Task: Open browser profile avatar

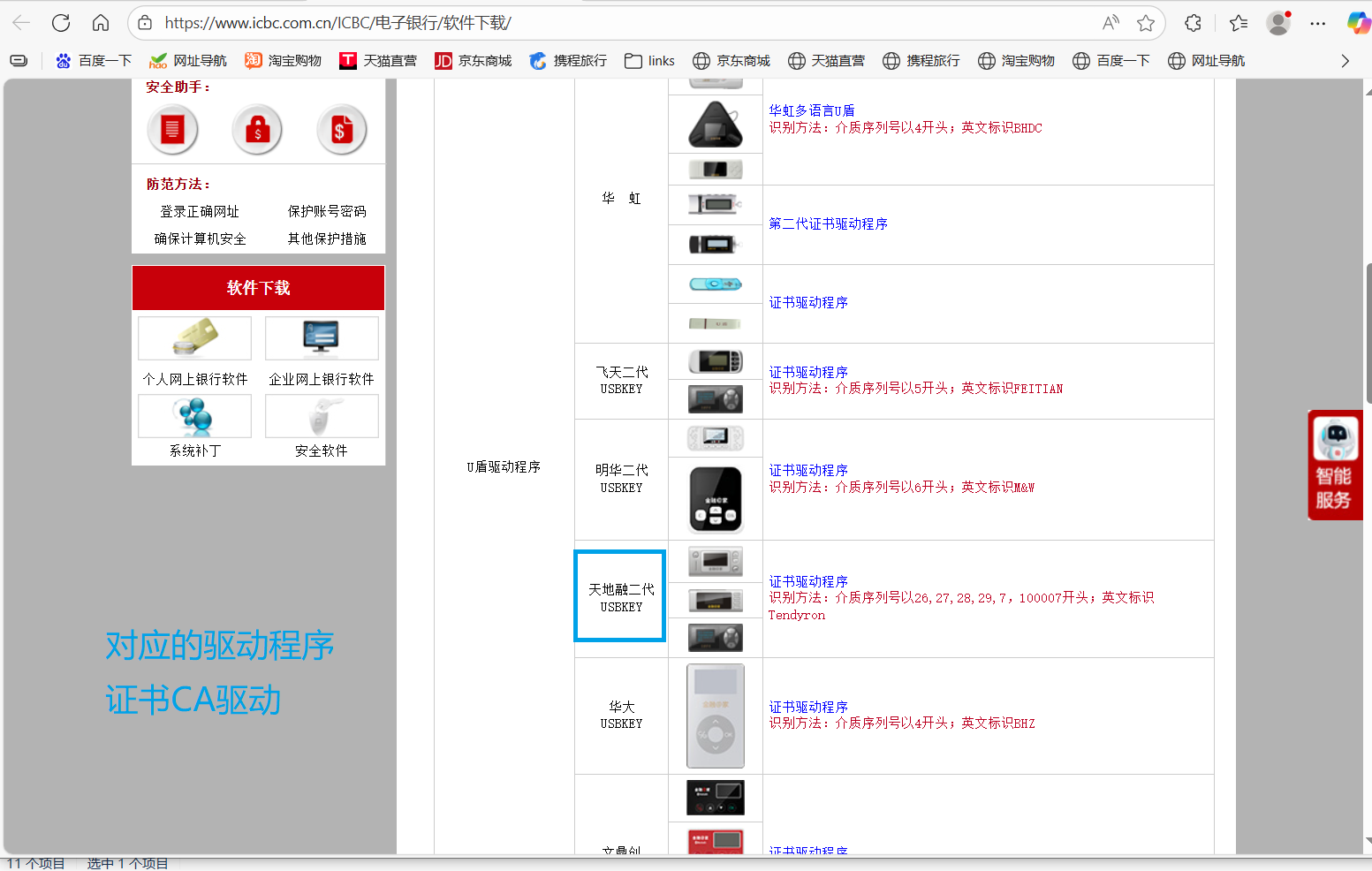Action: point(1278,23)
